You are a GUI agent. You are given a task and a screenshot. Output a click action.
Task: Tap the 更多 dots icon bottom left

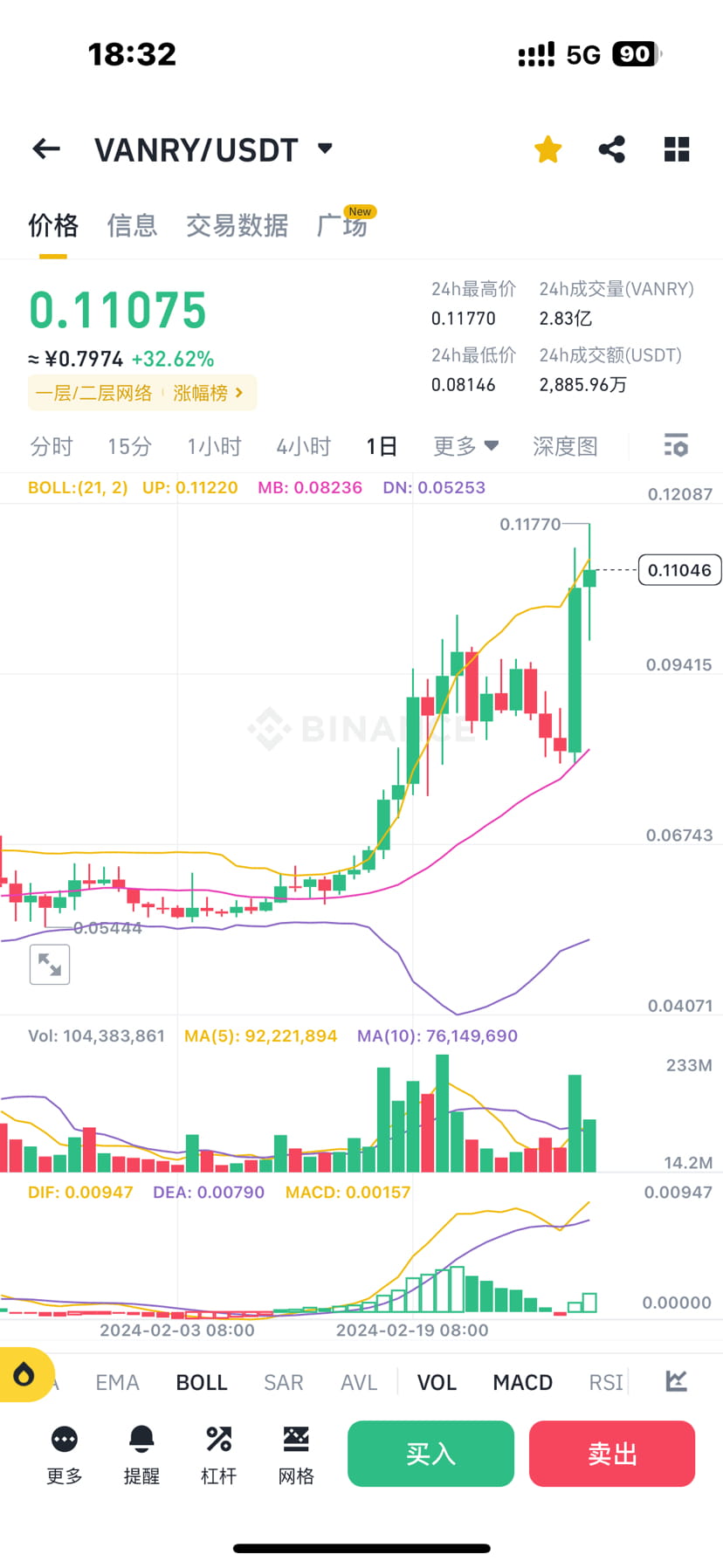pyautogui.click(x=63, y=1454)
